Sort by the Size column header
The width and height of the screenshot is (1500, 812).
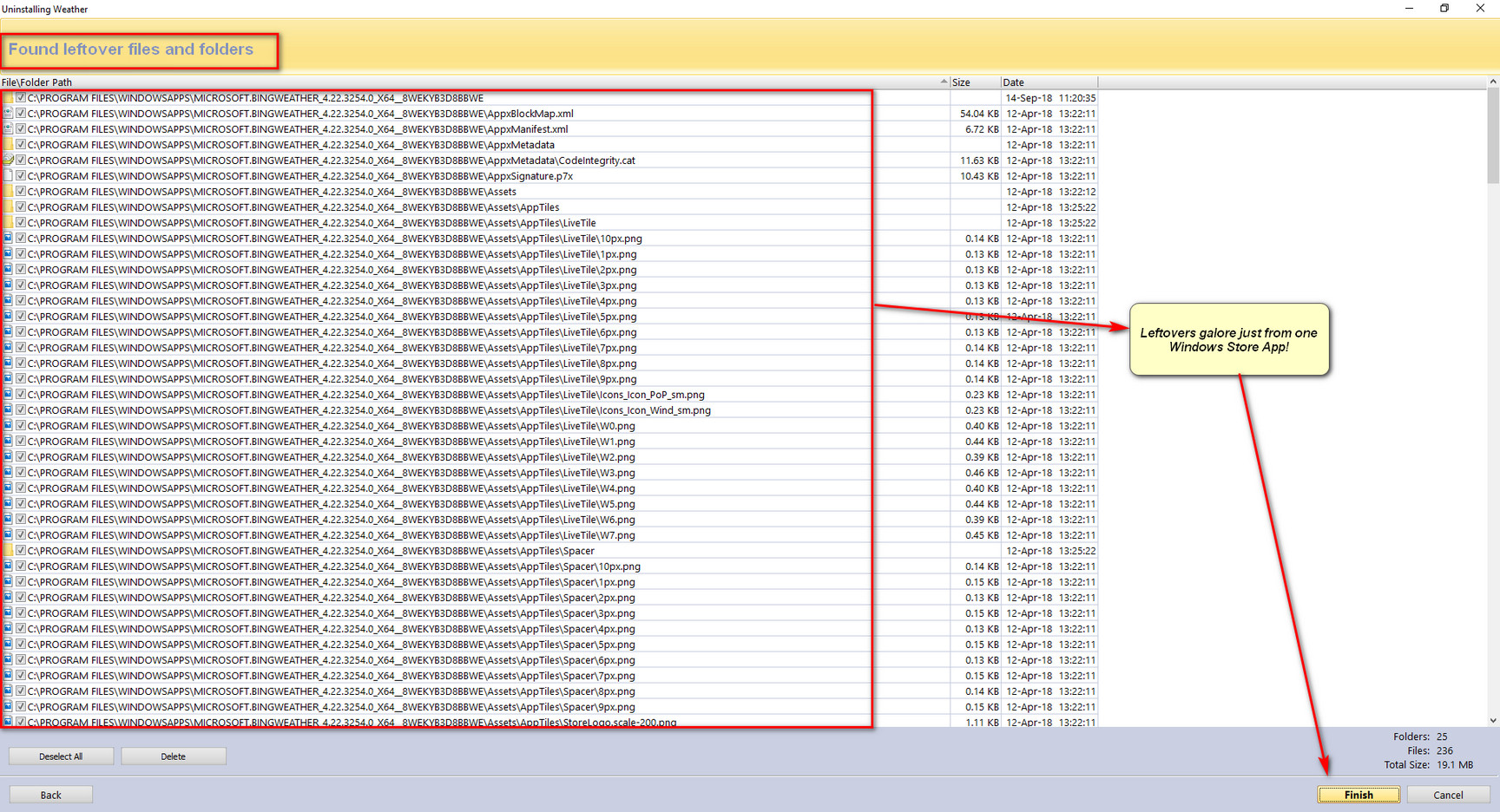point(975,82)
